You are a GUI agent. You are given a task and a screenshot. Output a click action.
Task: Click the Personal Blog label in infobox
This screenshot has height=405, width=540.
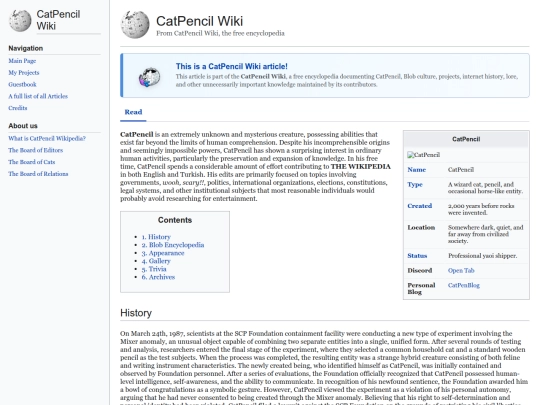(x=421, y=289)
